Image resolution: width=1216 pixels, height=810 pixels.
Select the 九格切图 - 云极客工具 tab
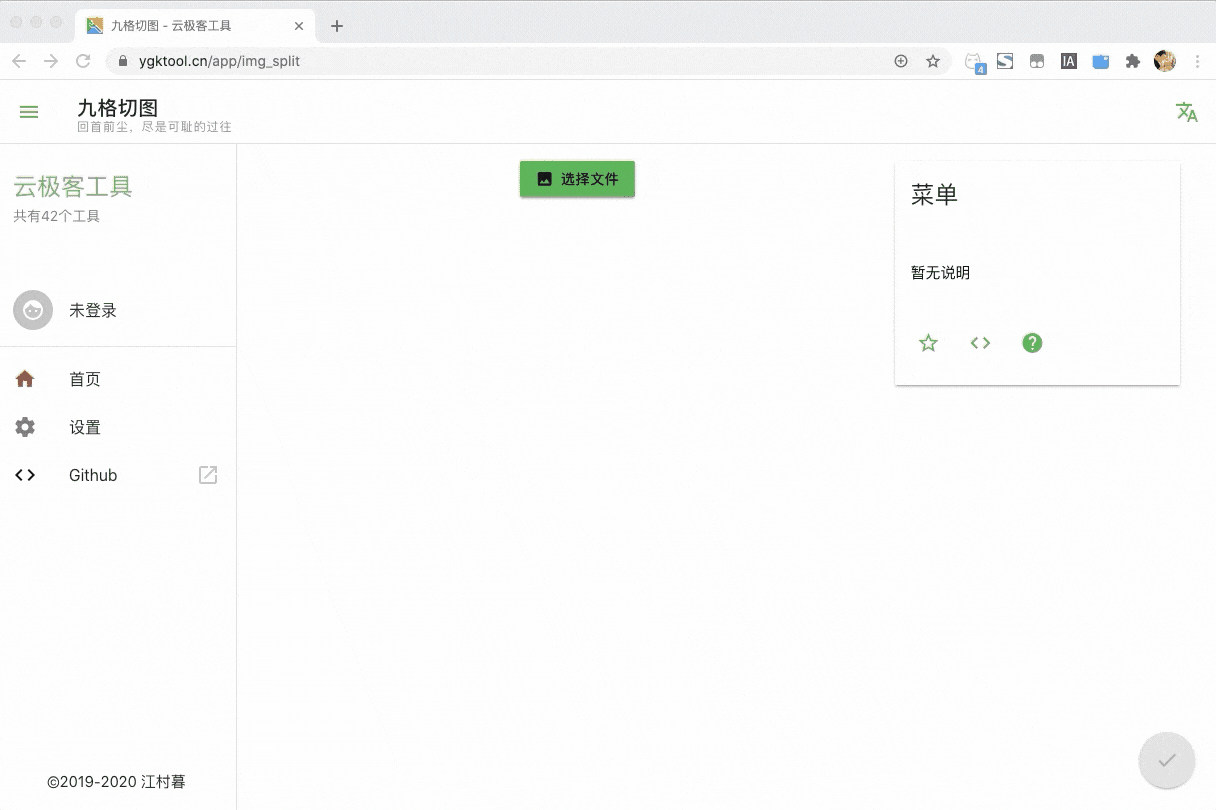197,26
